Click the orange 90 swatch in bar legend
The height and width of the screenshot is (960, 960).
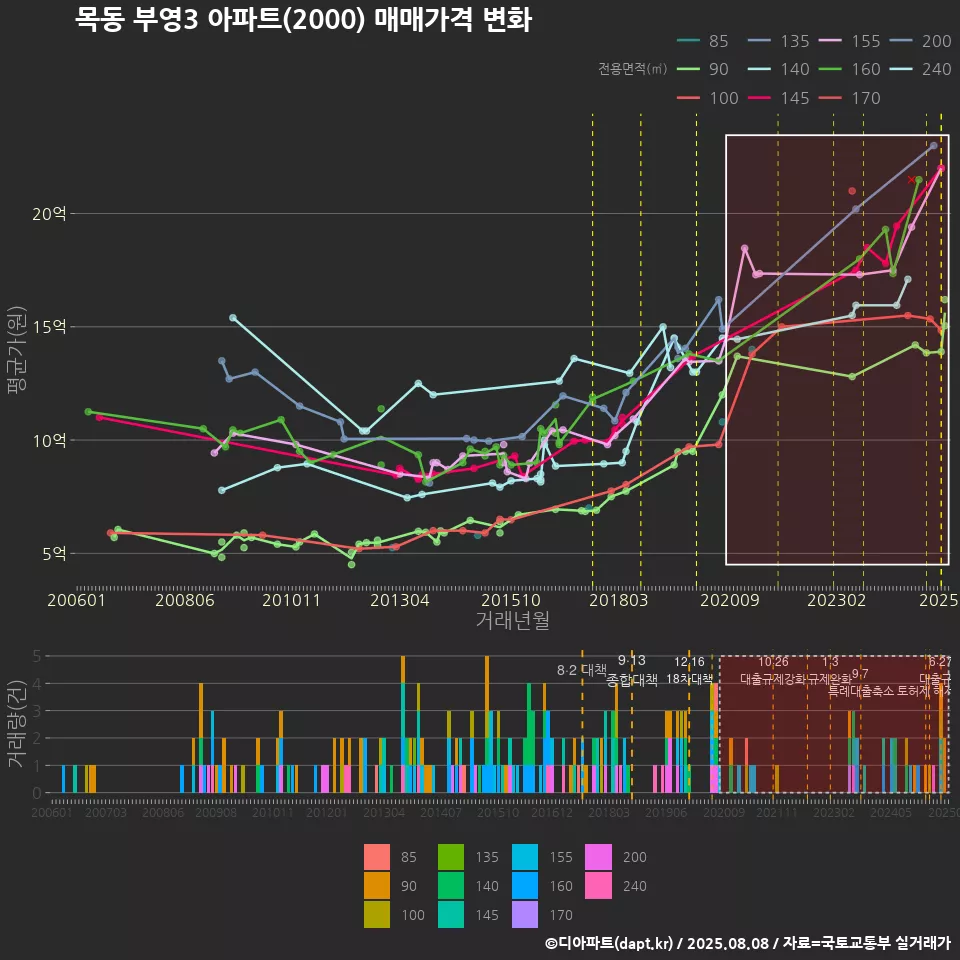(x=377, y=886)
